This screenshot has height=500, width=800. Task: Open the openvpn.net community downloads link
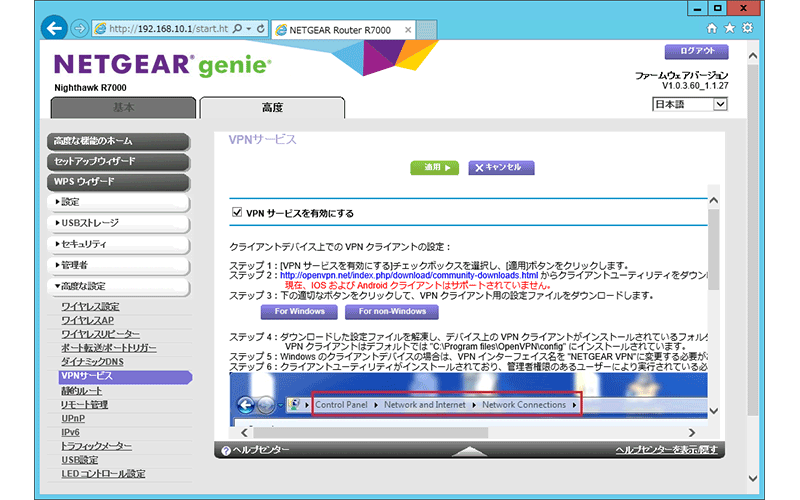click(x=409, y=275)
